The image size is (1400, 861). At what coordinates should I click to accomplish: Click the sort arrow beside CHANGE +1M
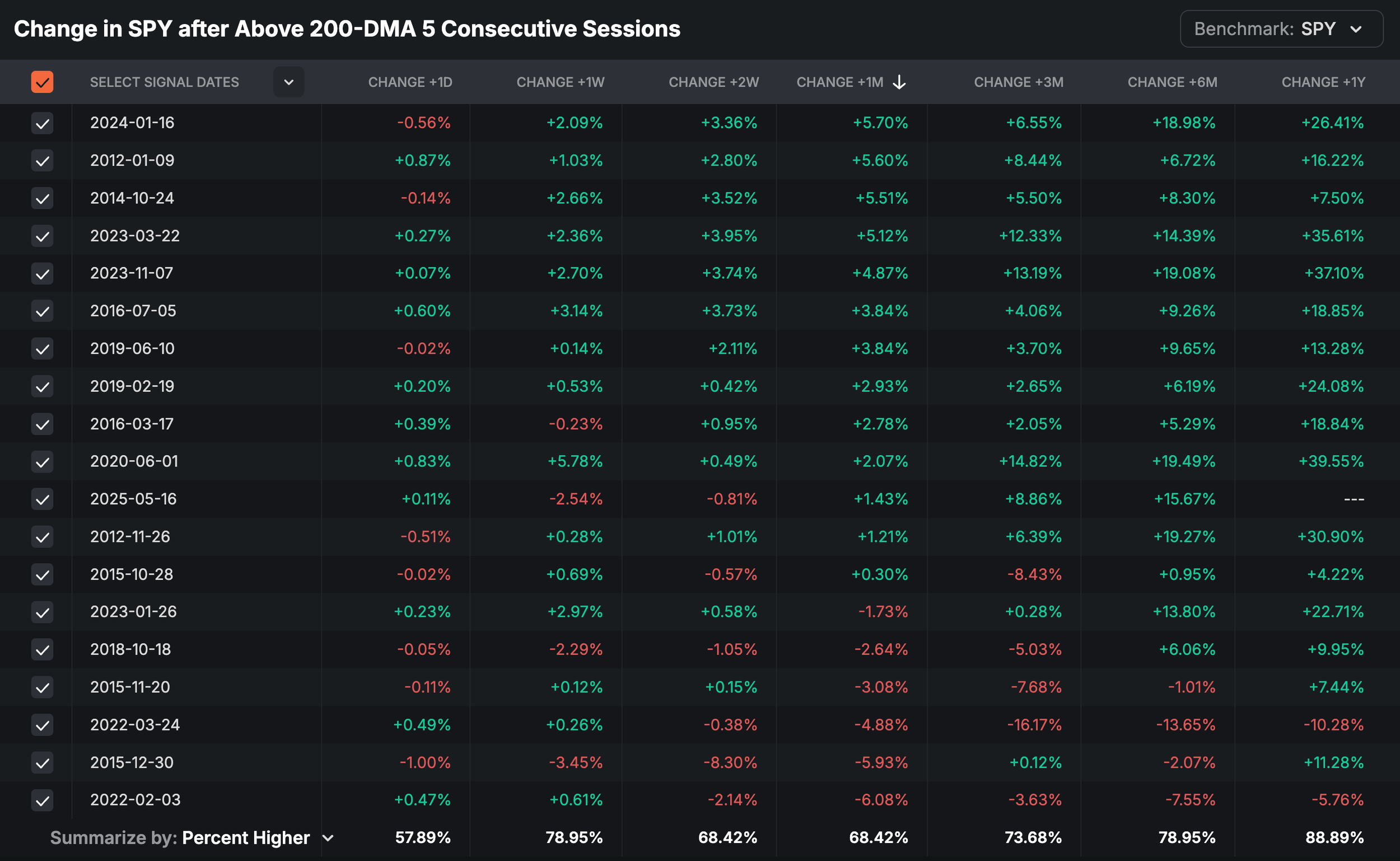click(899, 82)
